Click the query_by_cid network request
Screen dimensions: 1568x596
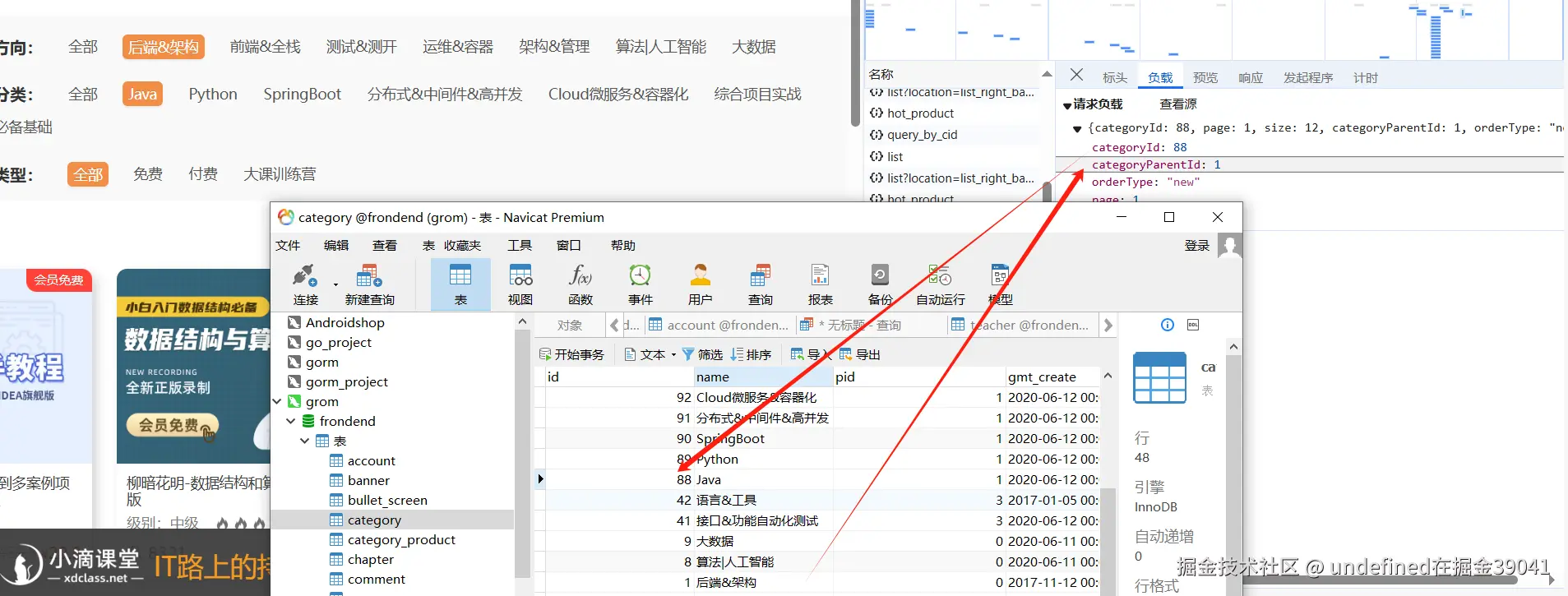[x=923, y=135]
